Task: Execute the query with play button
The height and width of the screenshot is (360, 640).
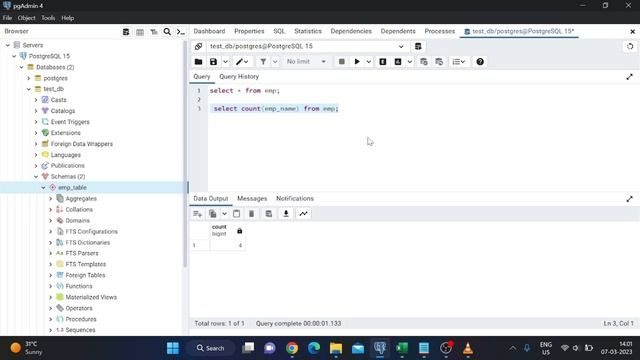Action: coord(357,62)
